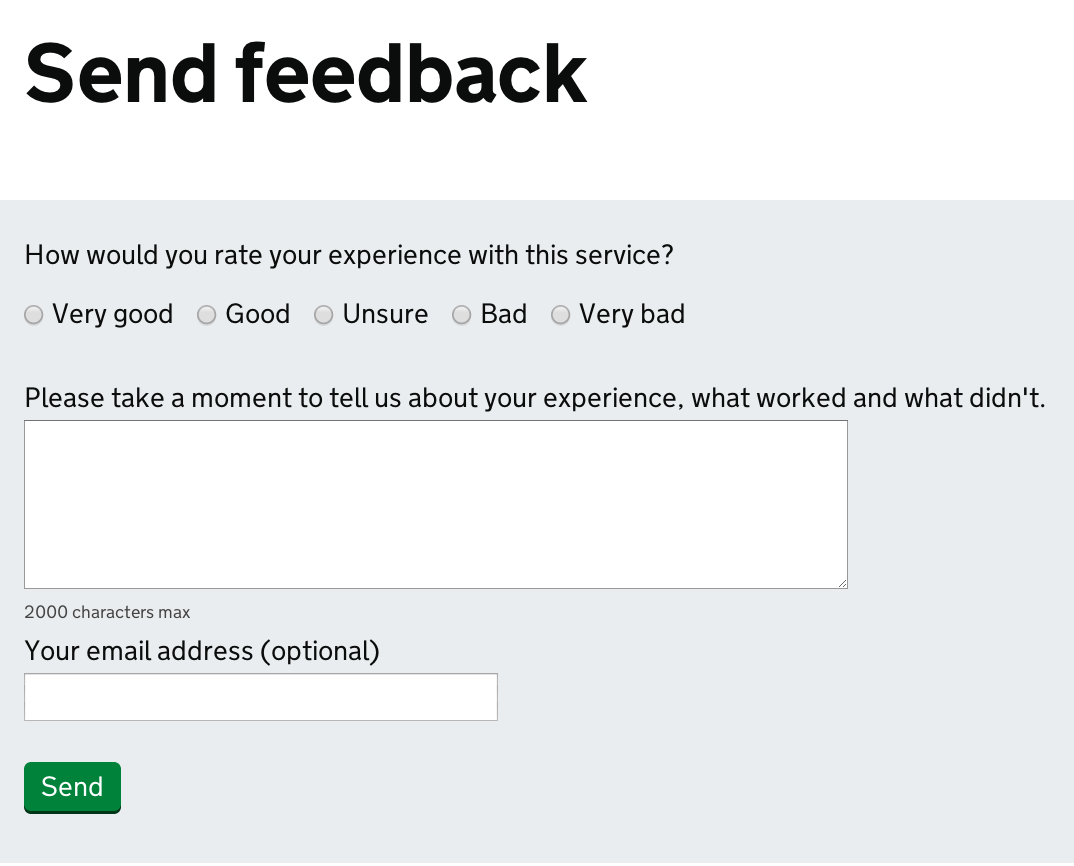Focus the large experience feedback text area
Viewport: 1074px width, 866px height.
tap(436, 504)
